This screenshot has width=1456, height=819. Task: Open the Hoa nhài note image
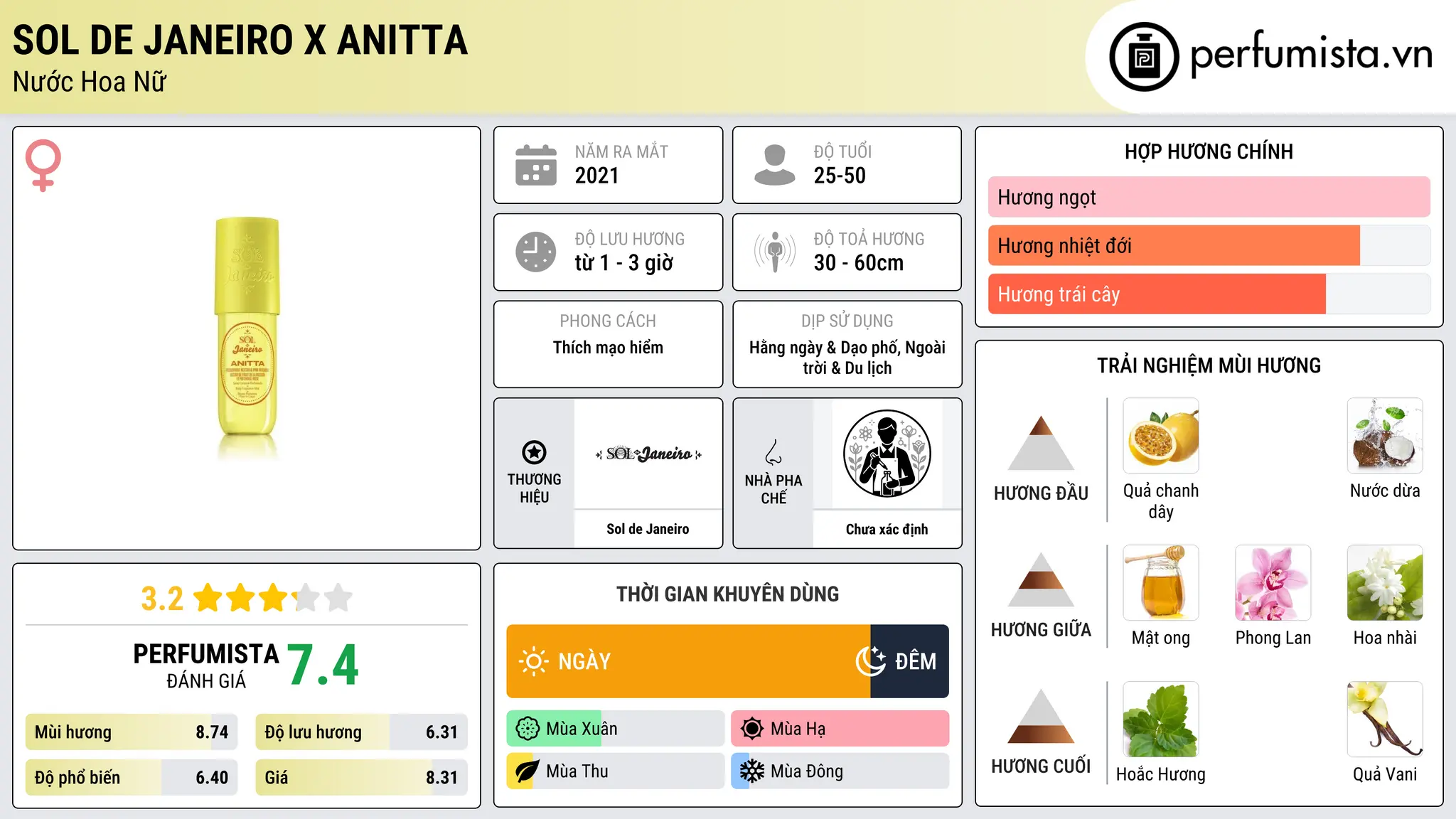(x=1385, y=583)
